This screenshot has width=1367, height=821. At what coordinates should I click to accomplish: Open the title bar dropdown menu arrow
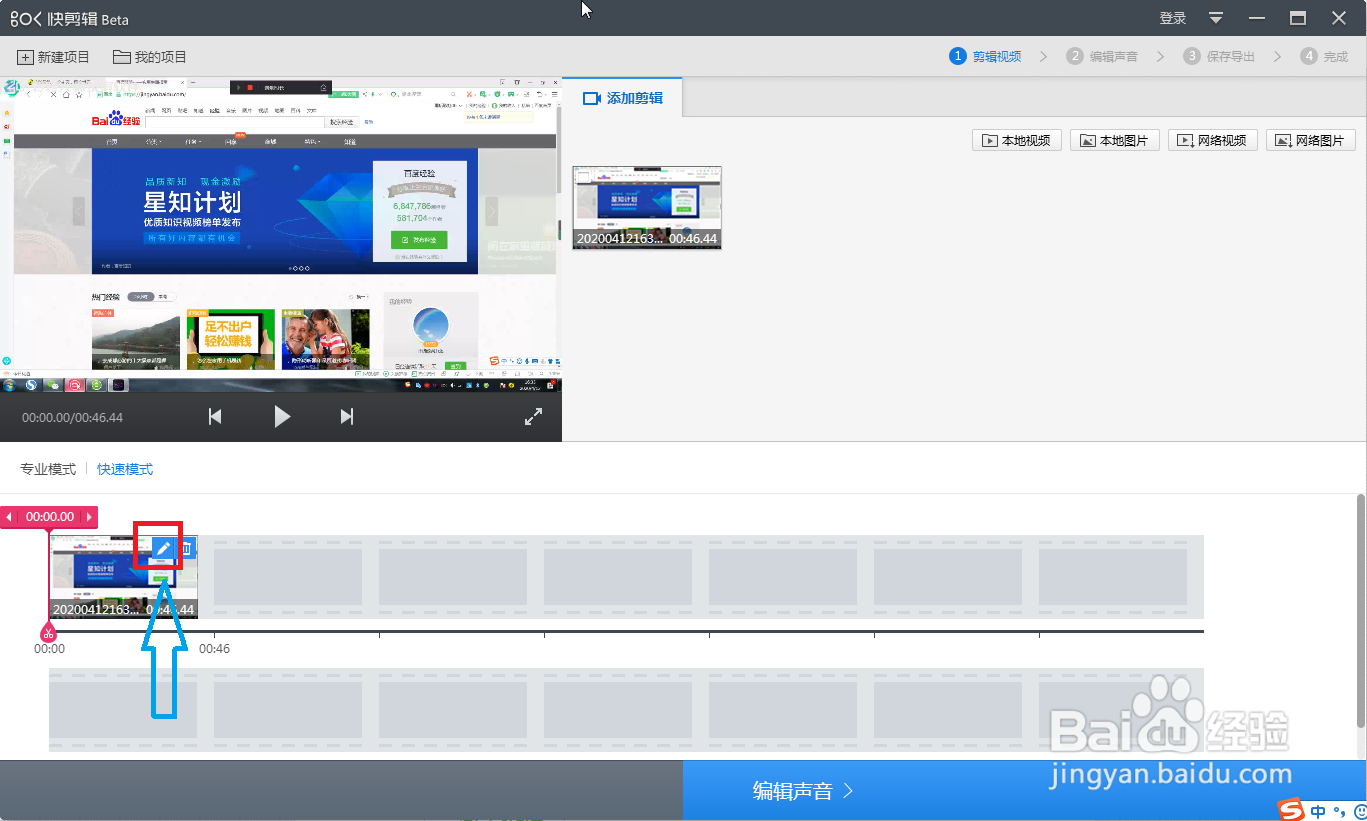coord(1216,18)
